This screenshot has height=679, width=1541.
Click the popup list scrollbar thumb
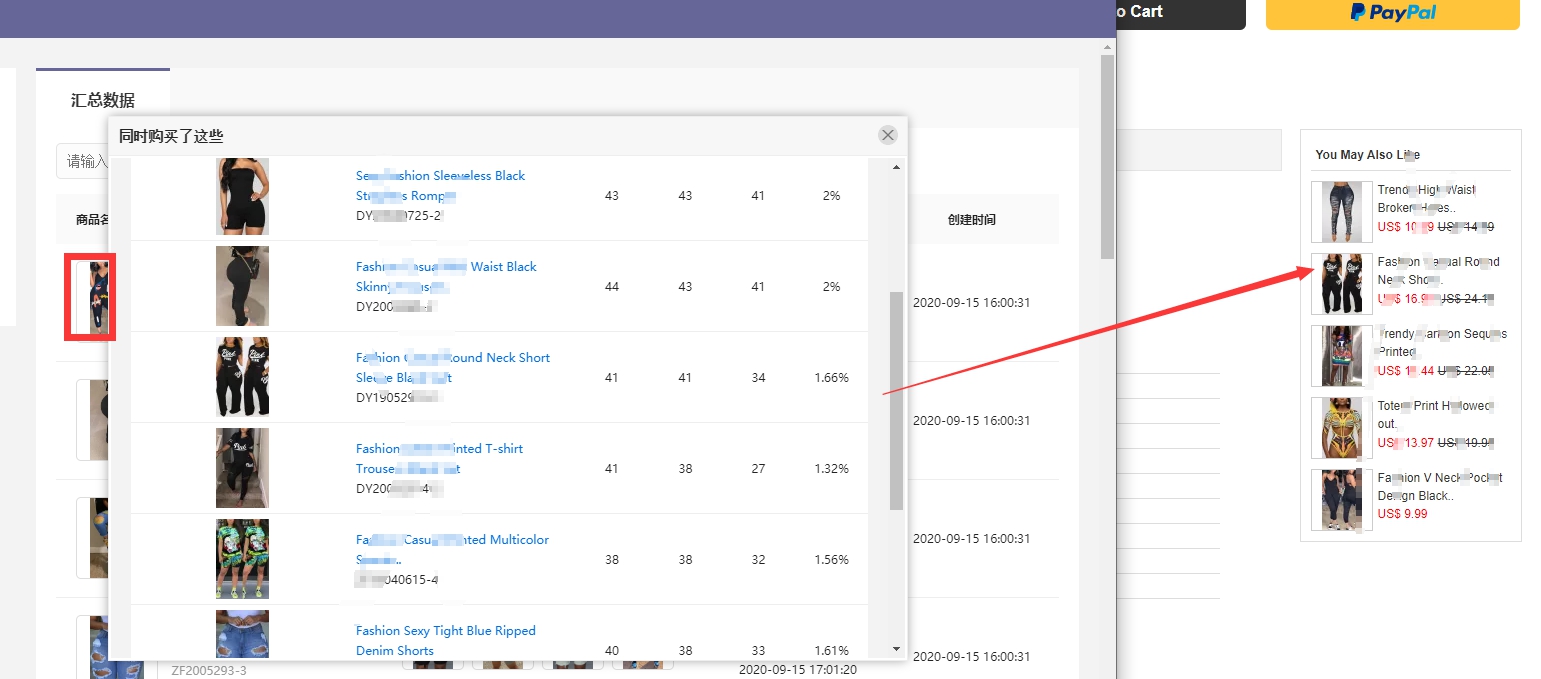point(896,400)
